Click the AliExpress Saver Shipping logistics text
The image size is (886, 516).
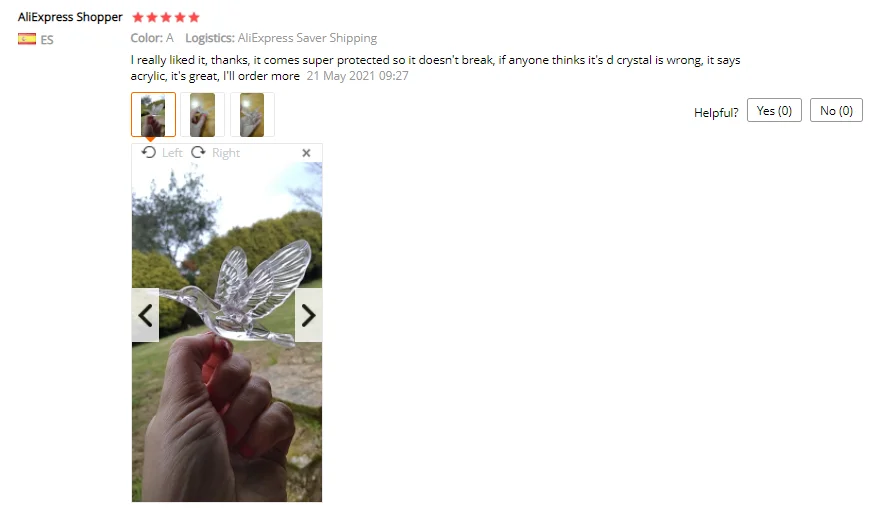pyautogui.click(x=307, y=38)
